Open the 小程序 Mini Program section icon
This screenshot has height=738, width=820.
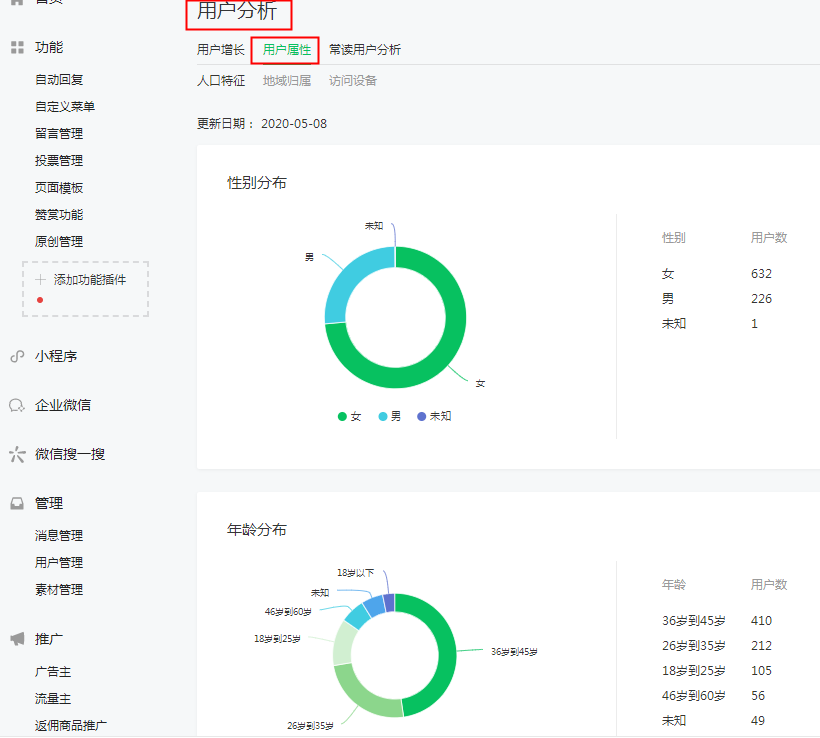15,356
